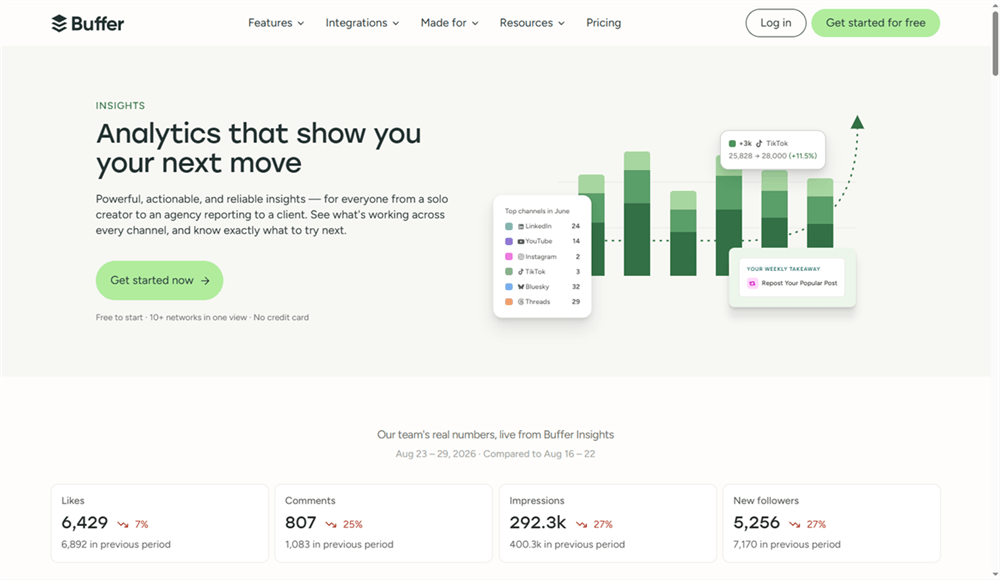Click the Log in button
The image size is (1000, 580).
[776, 23]
